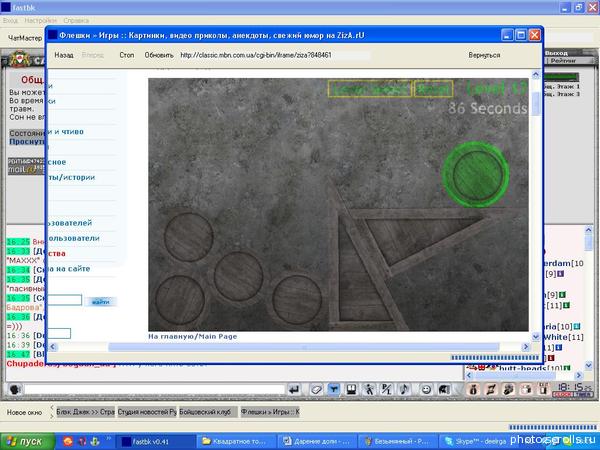Open fastbk v0.41 in the taskbar
600x450 pixels.
[155, 442]
